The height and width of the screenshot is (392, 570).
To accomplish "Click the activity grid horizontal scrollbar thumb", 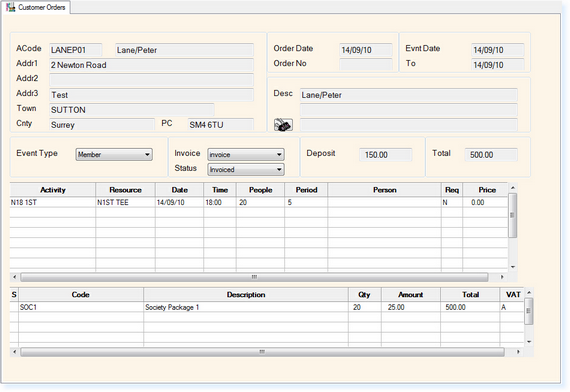I will coord(254,277).
